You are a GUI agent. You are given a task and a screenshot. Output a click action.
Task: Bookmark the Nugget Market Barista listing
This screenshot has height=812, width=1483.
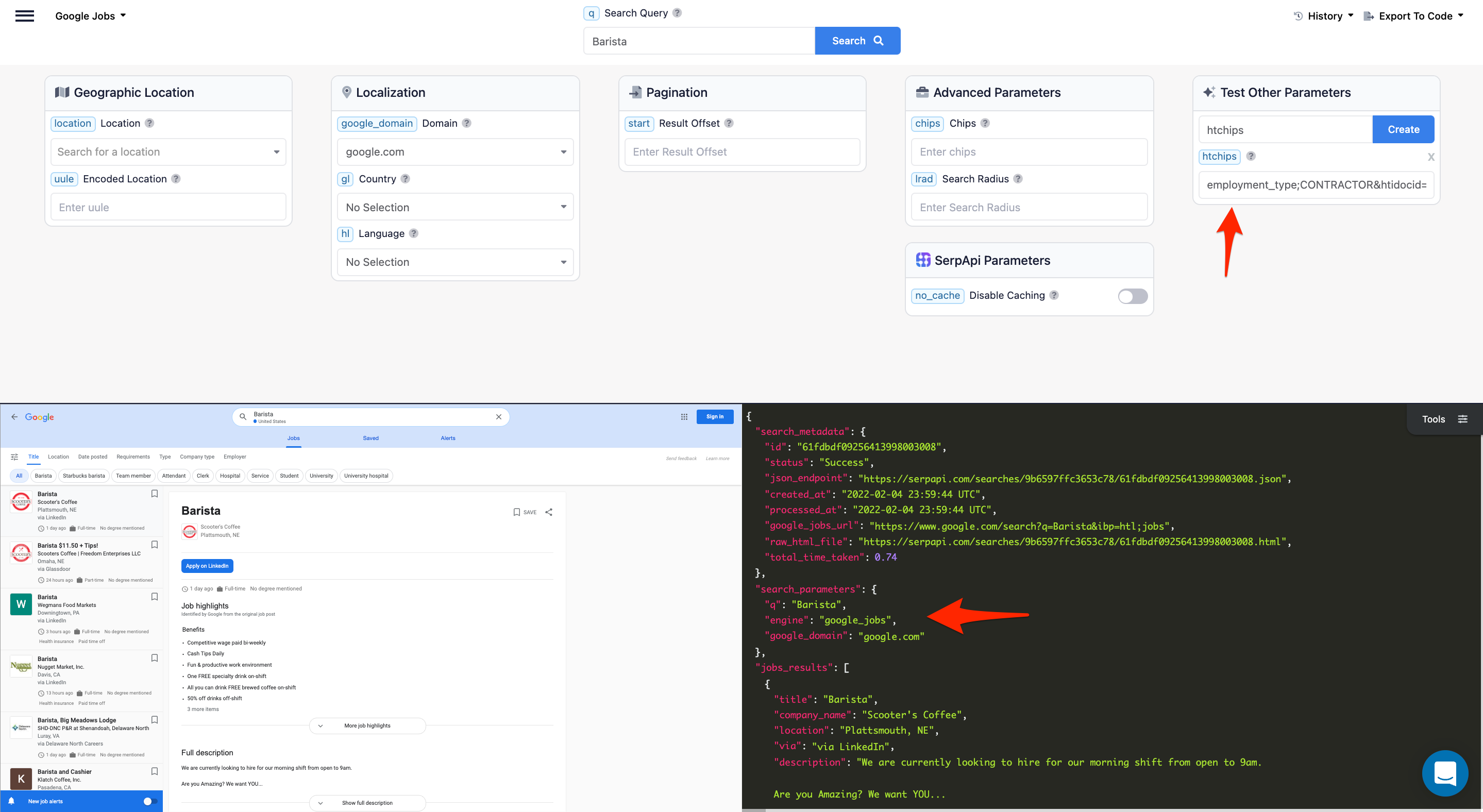pos(154,658)
